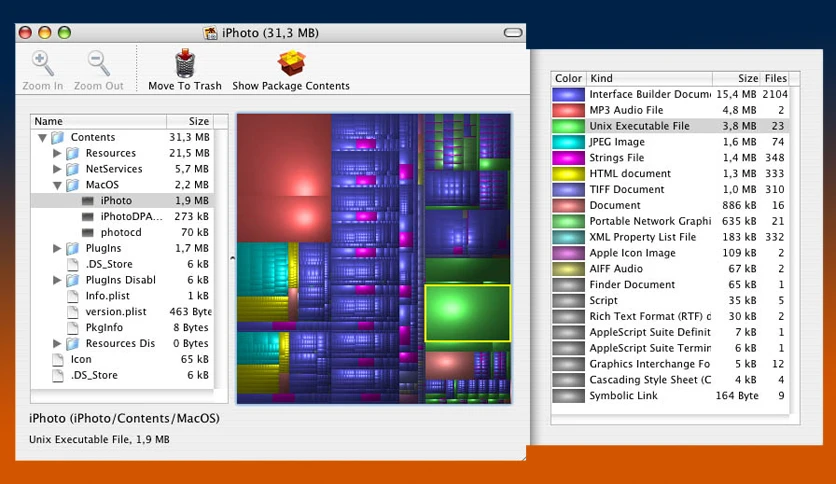Click the iPhoto title bar proxy icon
The height and width of the screenshot is (484, 836).
tap(211, 33)
